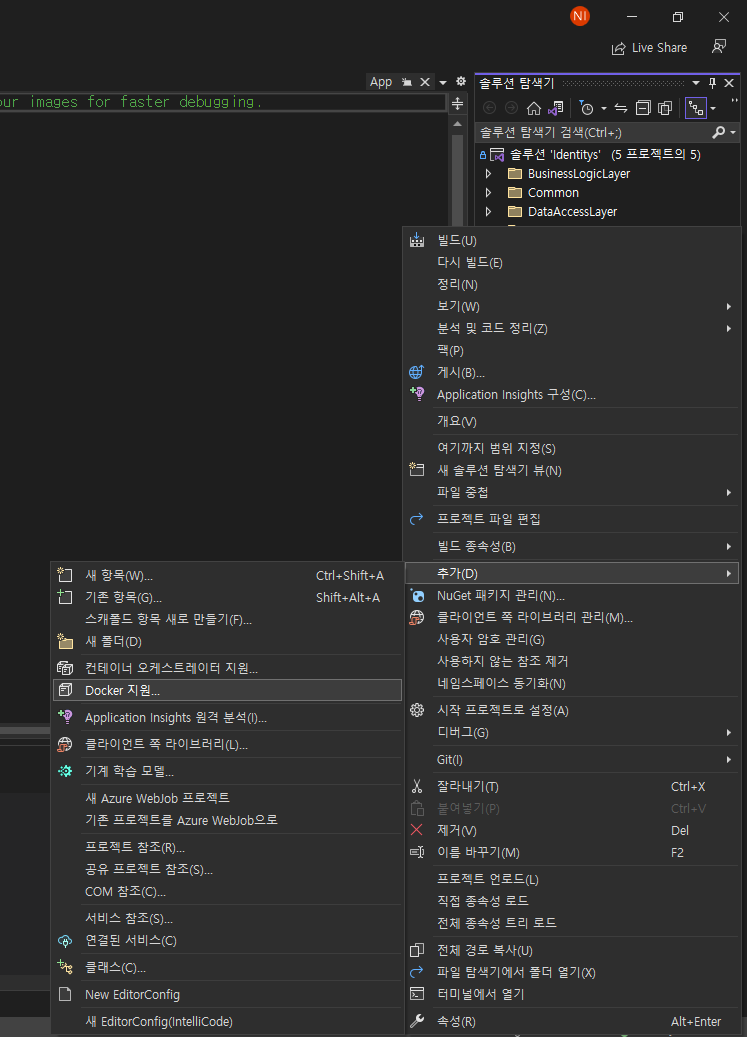Screen dimensions: 747x1037
Task: Click the editor scrollbar up arrow
Action: pyautogui.click(x=457, y=124)
